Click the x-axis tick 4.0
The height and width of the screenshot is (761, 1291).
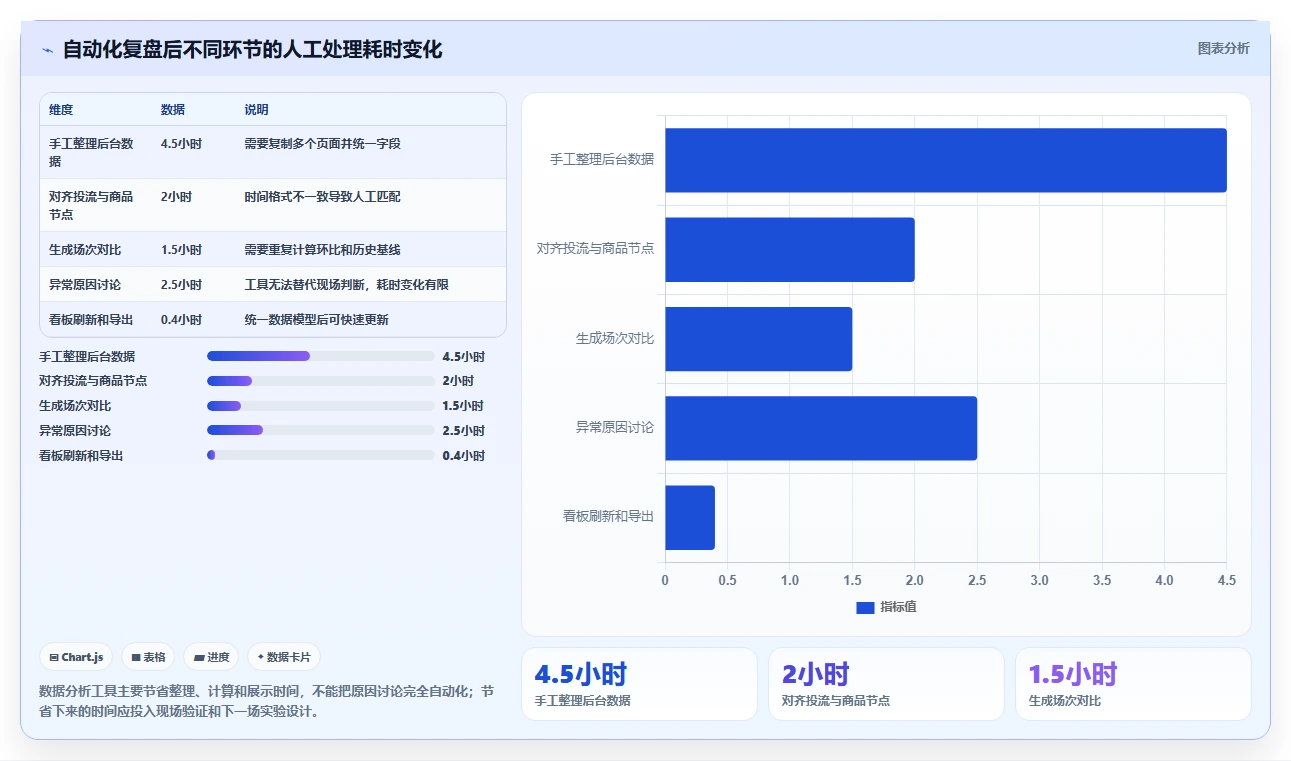coord(1164,580)
